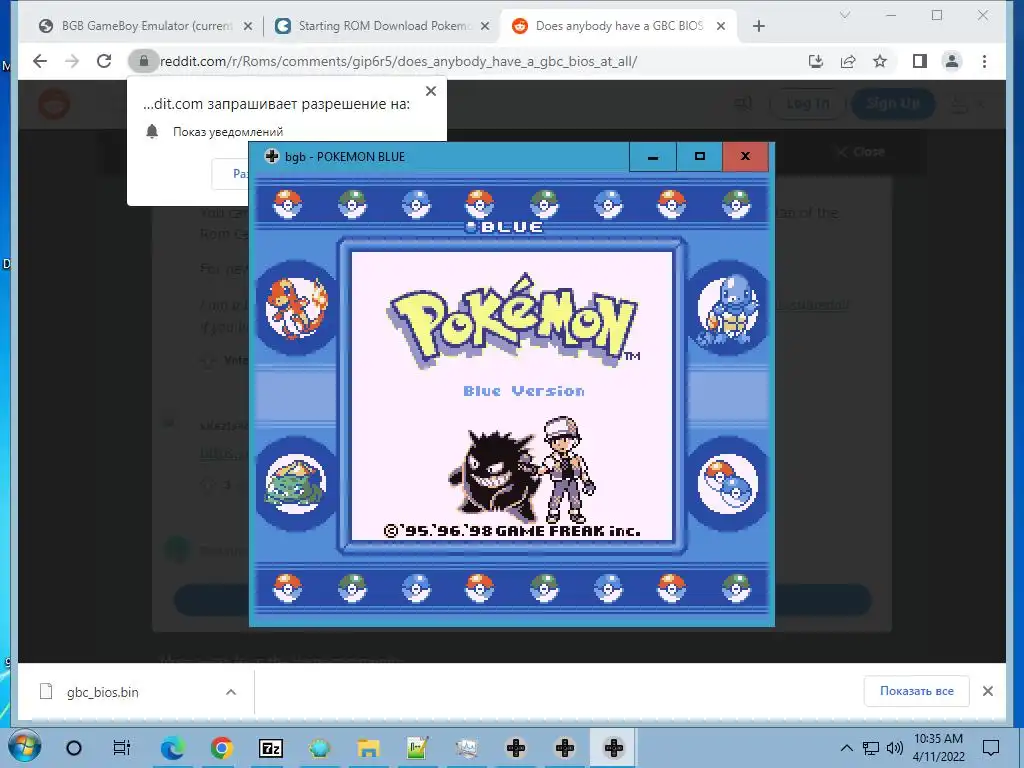Launch Microsoft Edge from the taskbar
The width and height of the screenshot is (1024, 768).
click(x=172, y=748)
